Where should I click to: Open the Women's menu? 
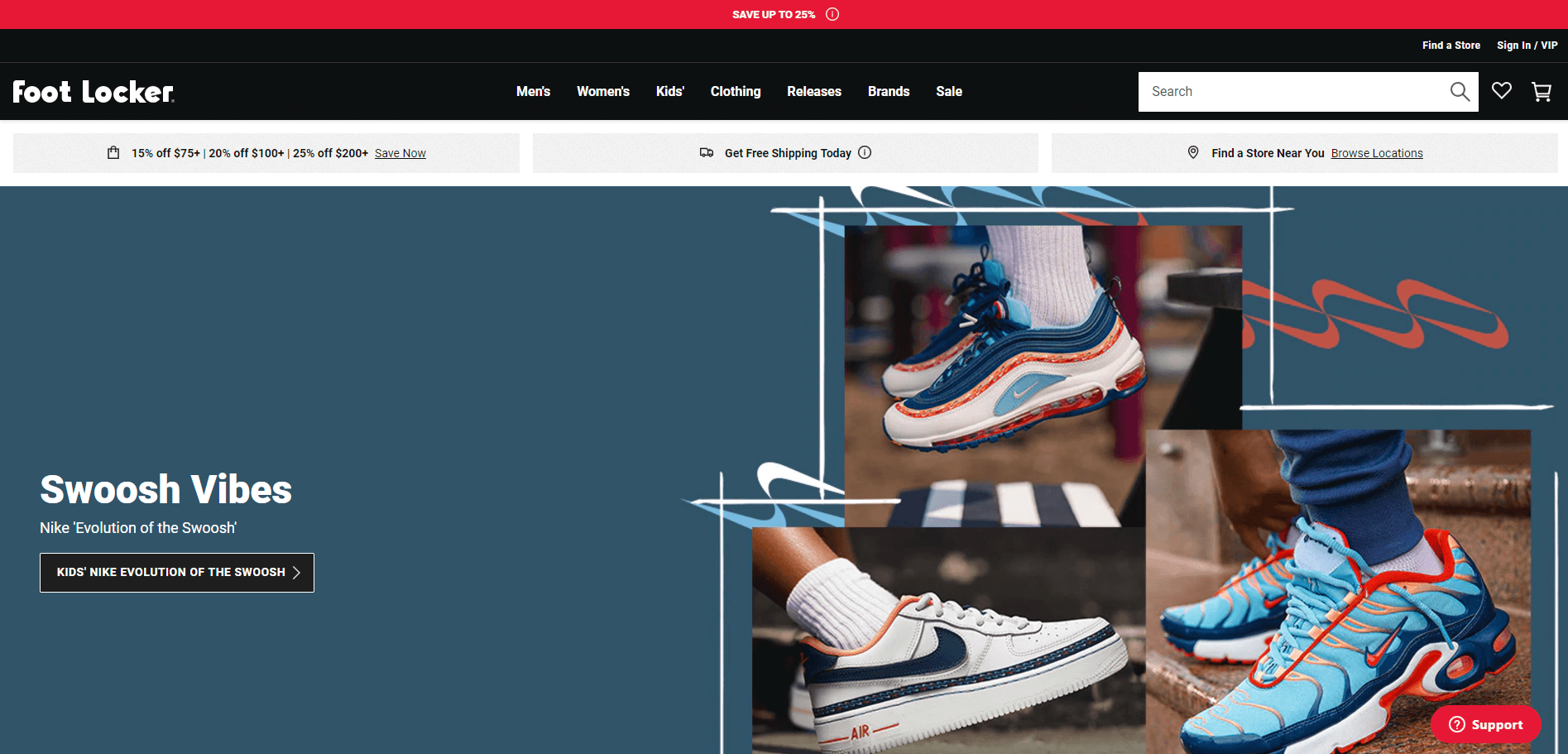(x=603, y=91)
